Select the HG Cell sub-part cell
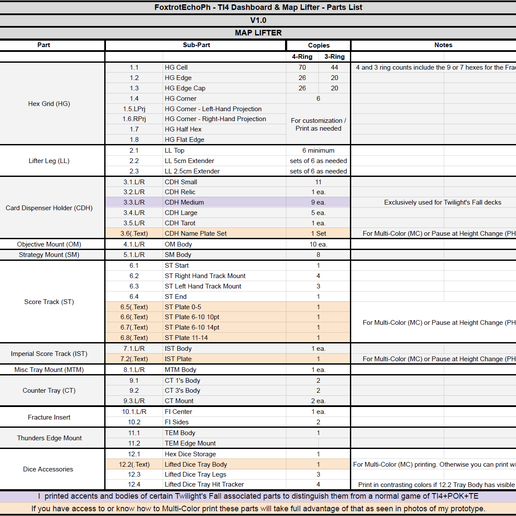The height and width of the screenshot is (516, 516). pyautogui.click(x=224, y=67)
